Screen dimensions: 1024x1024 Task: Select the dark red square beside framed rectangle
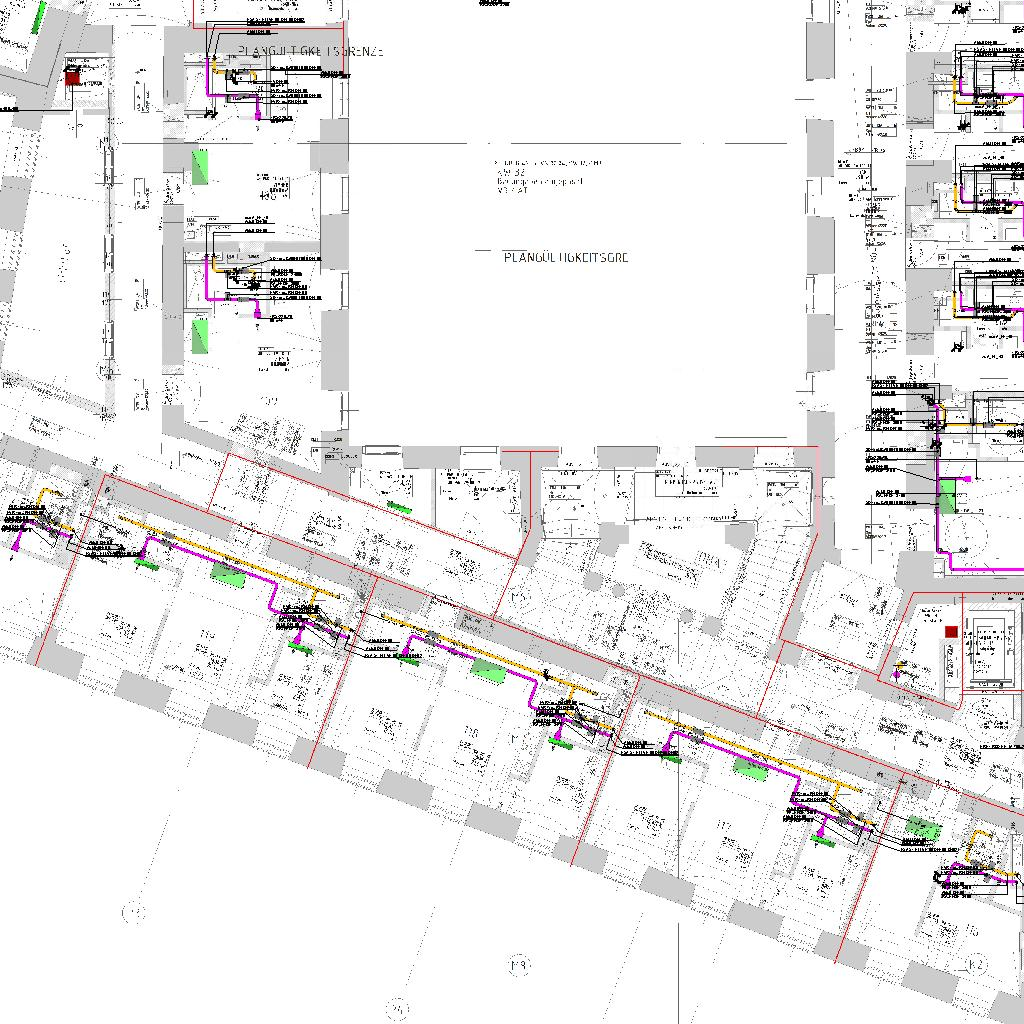[x=951, y=632]
